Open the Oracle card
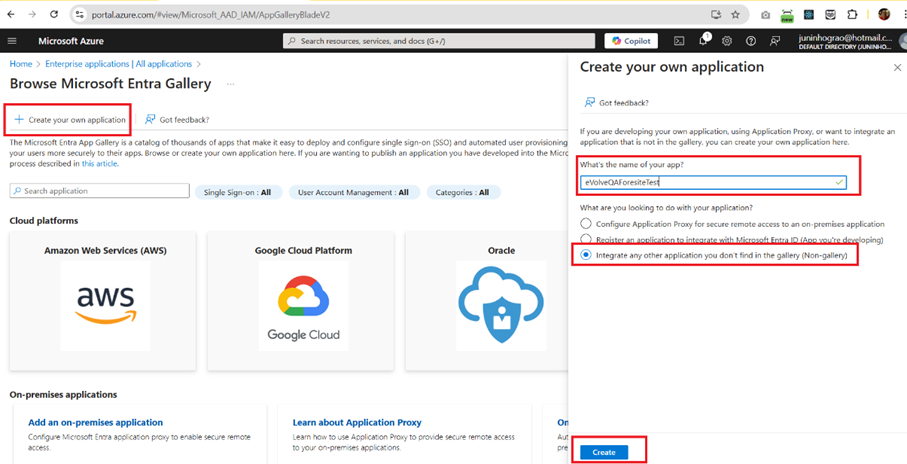Screen dimensions: 907x464 pos(486,301)
